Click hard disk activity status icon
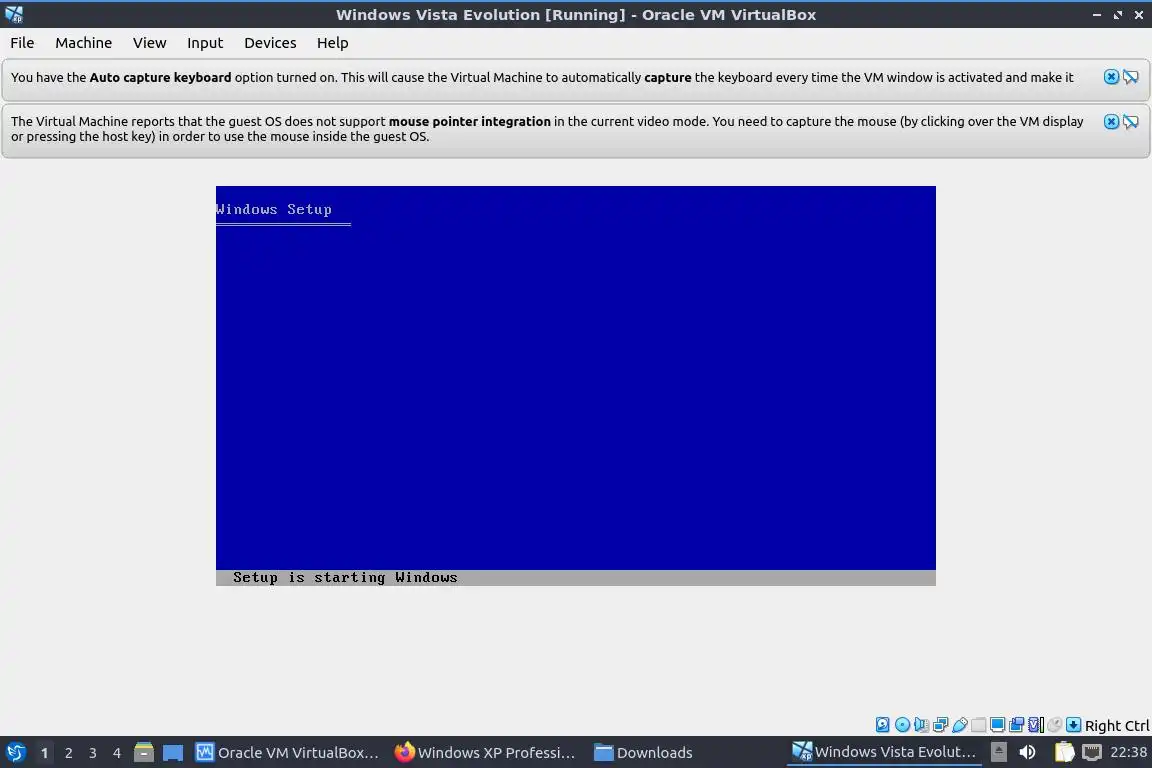This screenshot has width=1152, height=768. pos(882,725)
